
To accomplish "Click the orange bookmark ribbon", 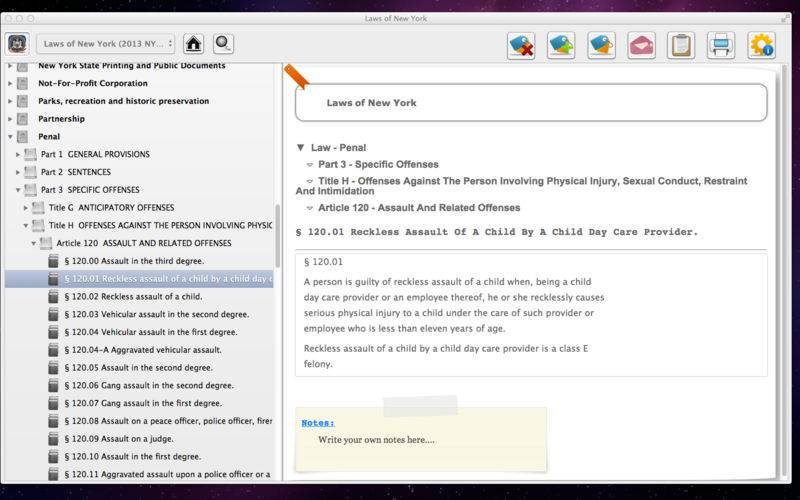I will point(296,77).
